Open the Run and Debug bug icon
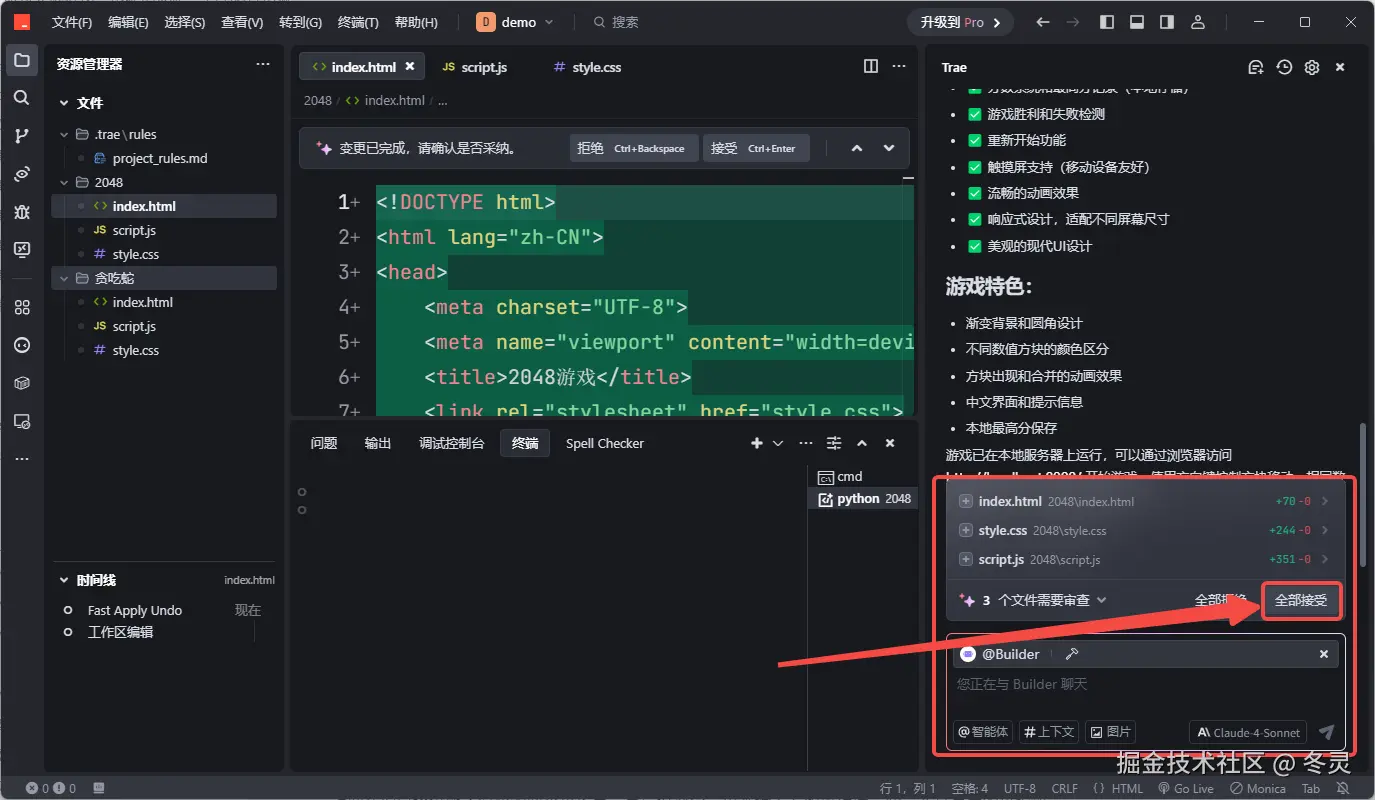This screenshot has height=800, width=1375. tap(22, 212)
